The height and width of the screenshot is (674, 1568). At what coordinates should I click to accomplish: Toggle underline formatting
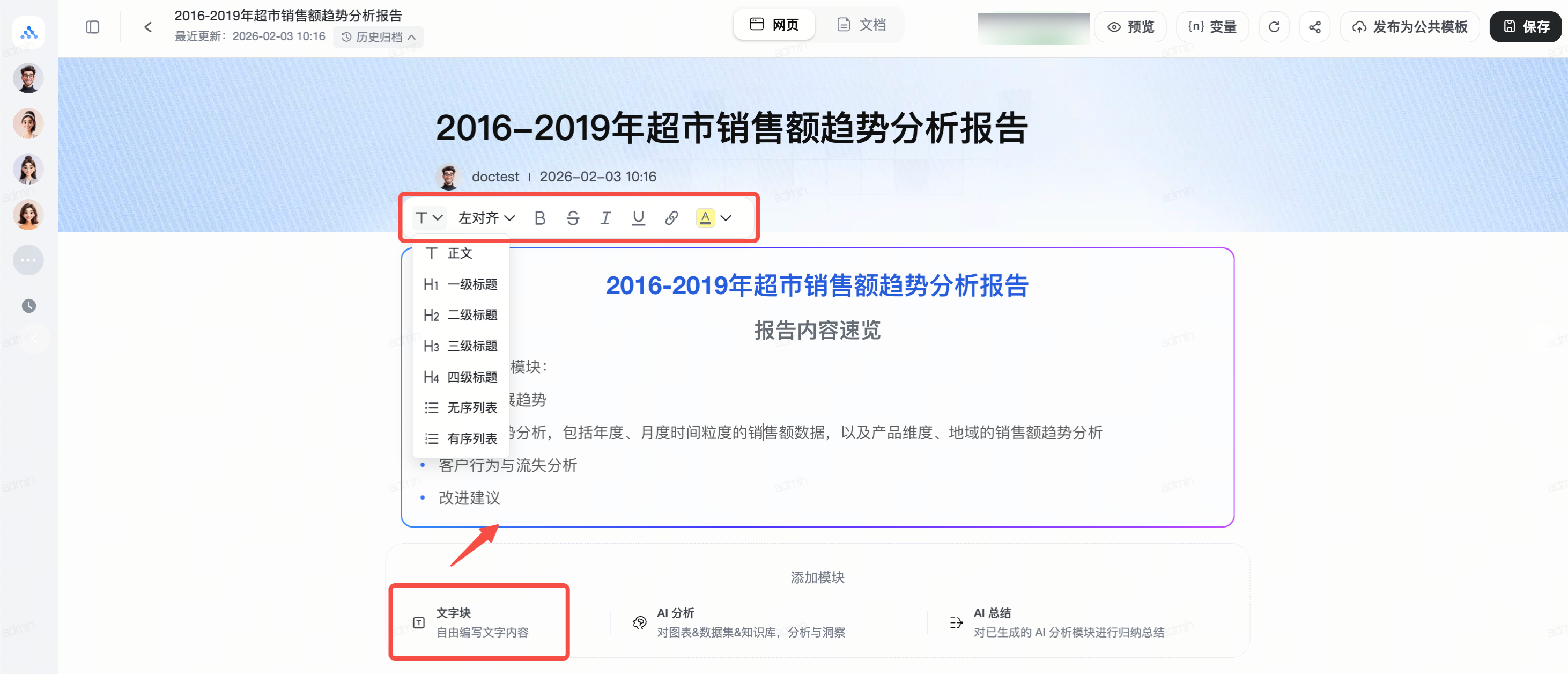click(x=638, y=218)
